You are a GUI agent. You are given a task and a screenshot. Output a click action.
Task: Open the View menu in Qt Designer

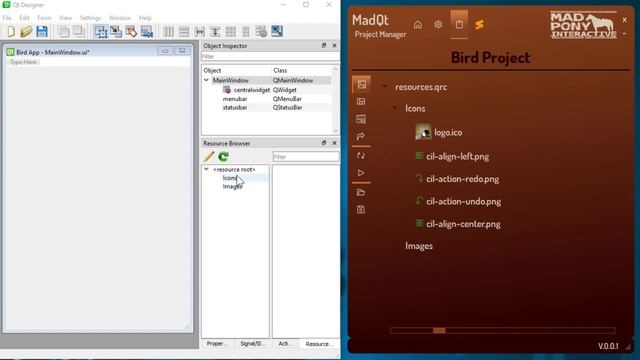(65, 18)
